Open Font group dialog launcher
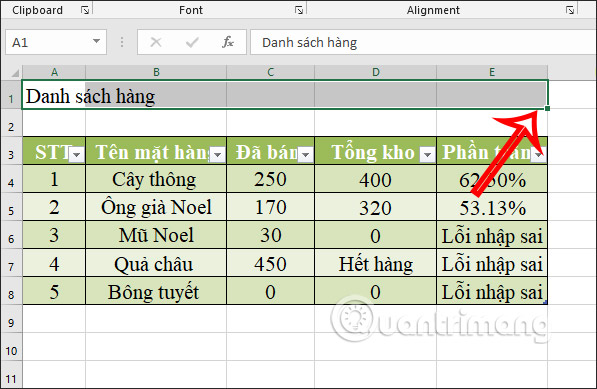 pos(299,10)
